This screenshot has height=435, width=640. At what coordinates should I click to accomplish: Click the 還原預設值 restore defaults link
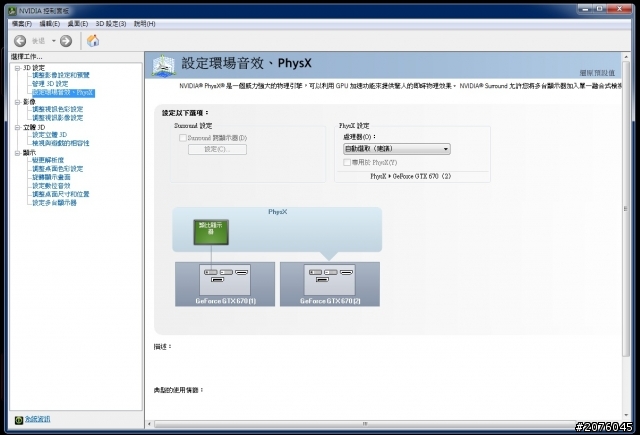click(597, 73)
